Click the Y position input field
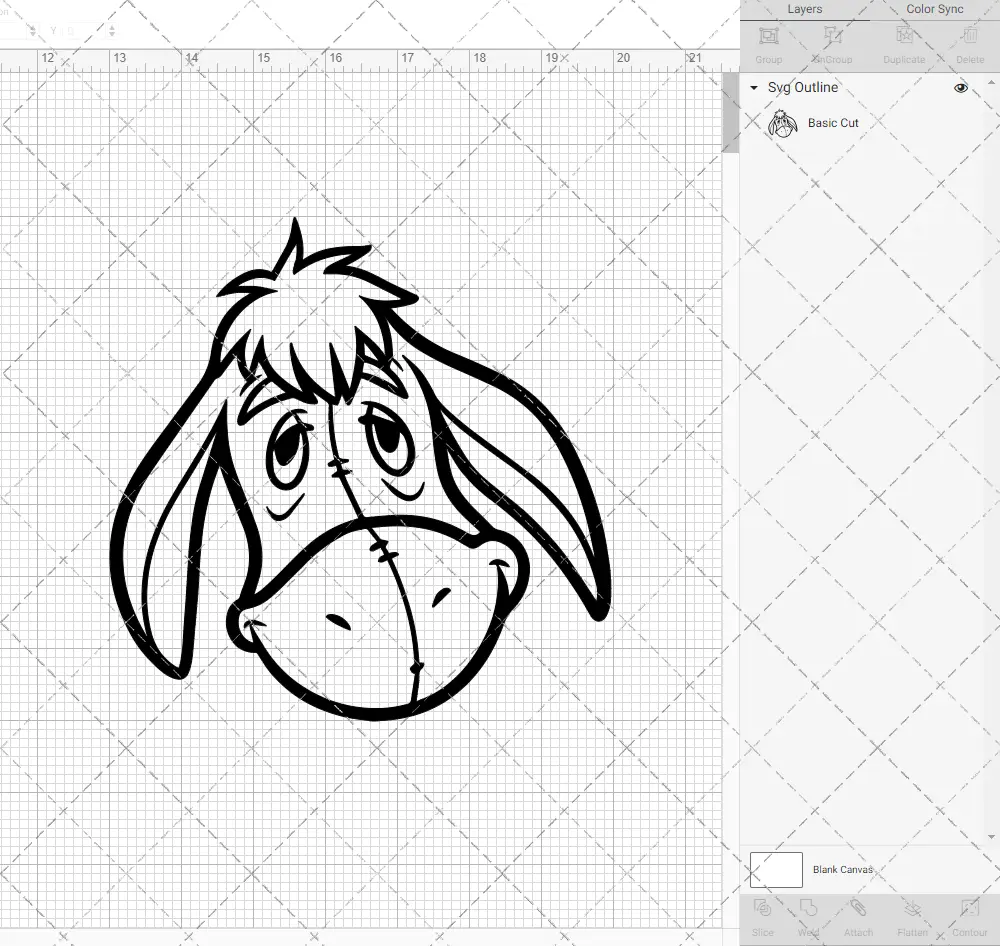This screenshot has height=946, width=1000. coord(84,30)
